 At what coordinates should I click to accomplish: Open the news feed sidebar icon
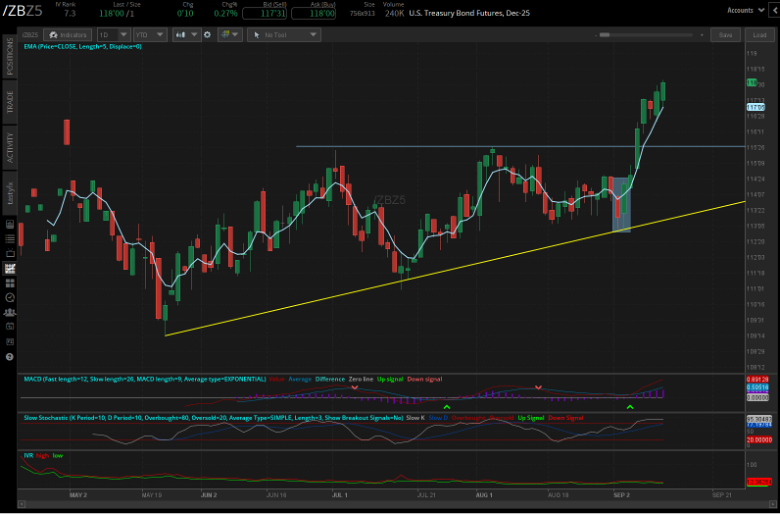coord(10,342)
